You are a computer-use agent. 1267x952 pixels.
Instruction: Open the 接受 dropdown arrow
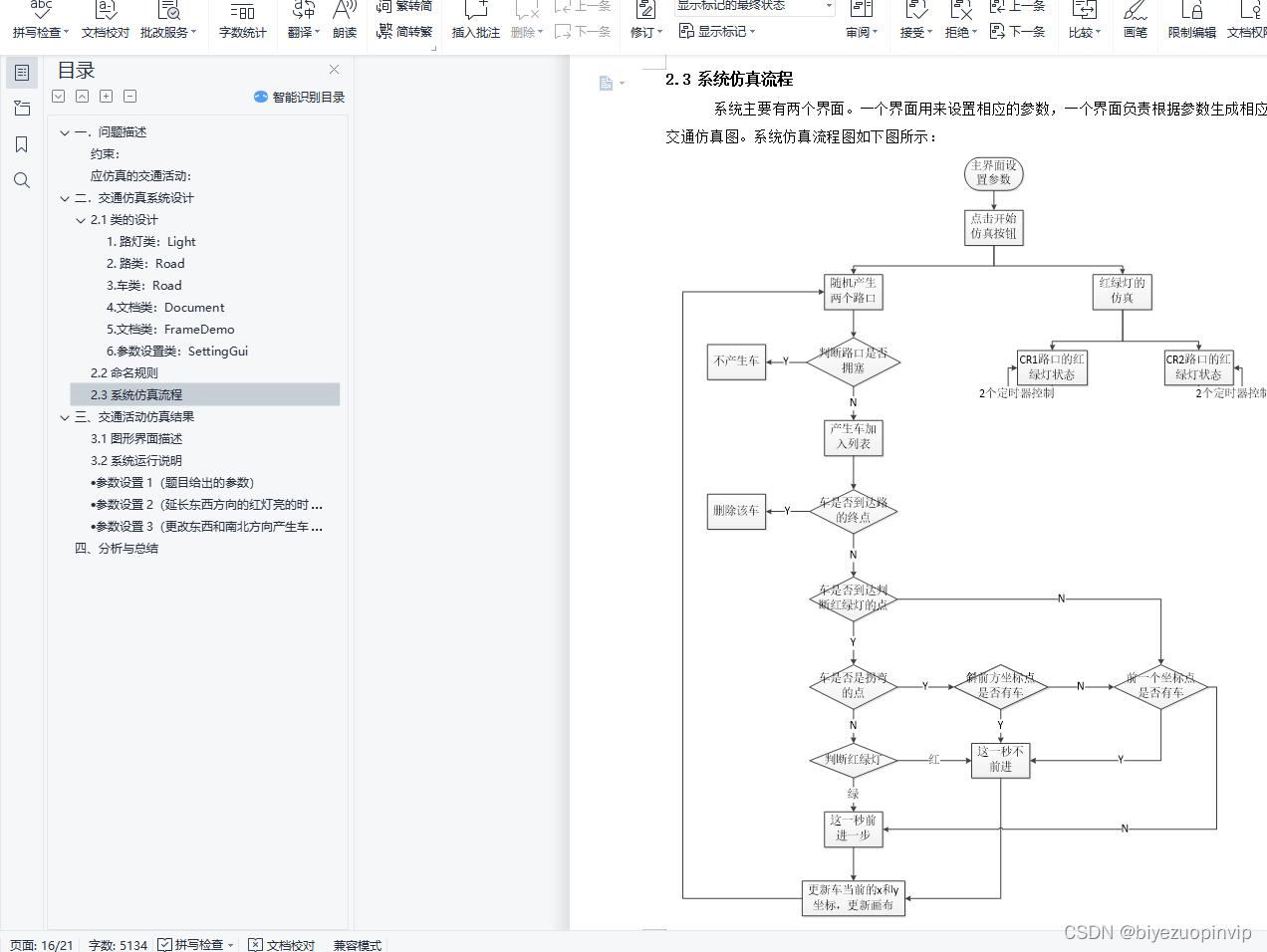[929, 33]
